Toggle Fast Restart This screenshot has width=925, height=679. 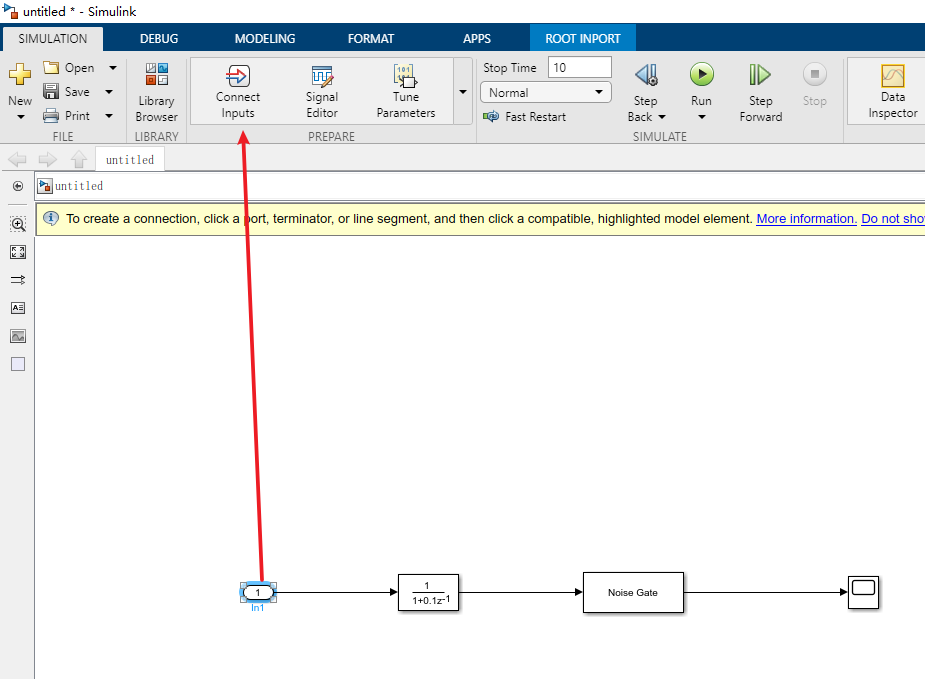[x=524, y=117]
